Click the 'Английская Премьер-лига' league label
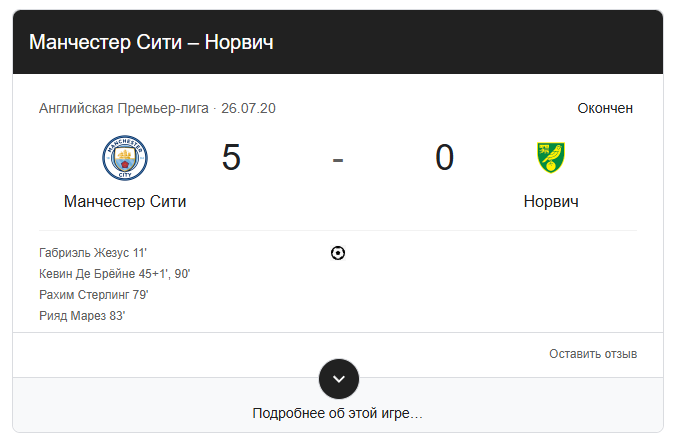Viewport: 681px width, 442px height. (124, 108)
